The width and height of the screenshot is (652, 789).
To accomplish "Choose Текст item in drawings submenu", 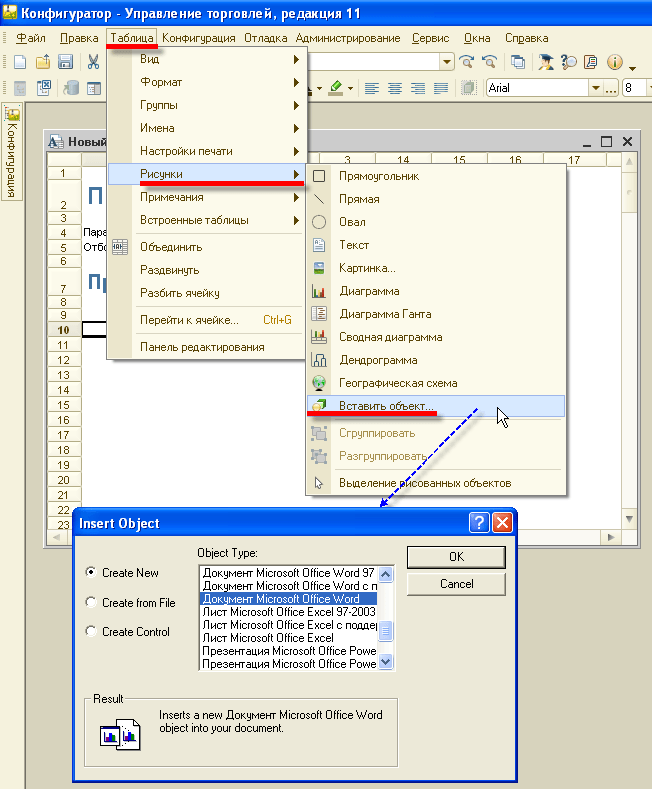I will click(436, 245).
